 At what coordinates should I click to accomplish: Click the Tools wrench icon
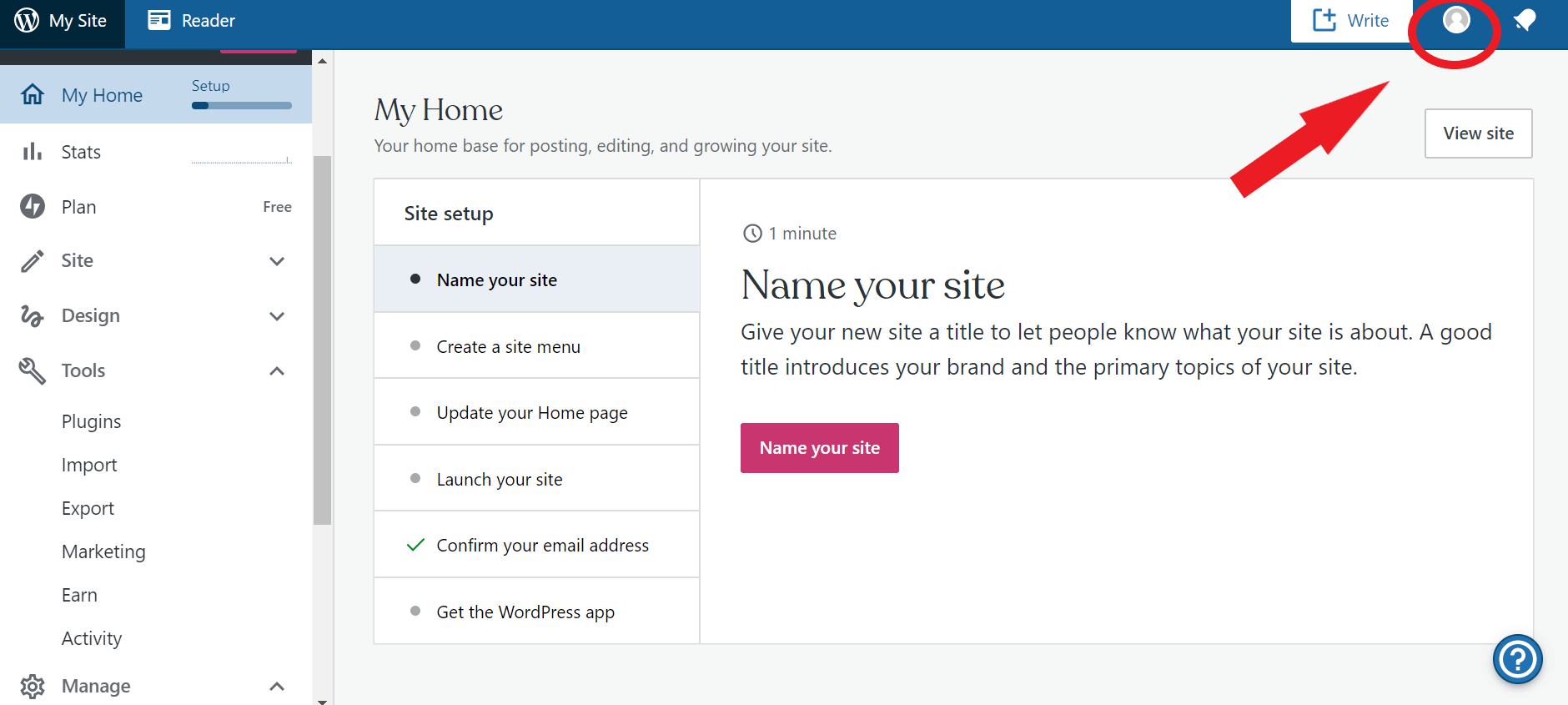(x=33, y=370)
